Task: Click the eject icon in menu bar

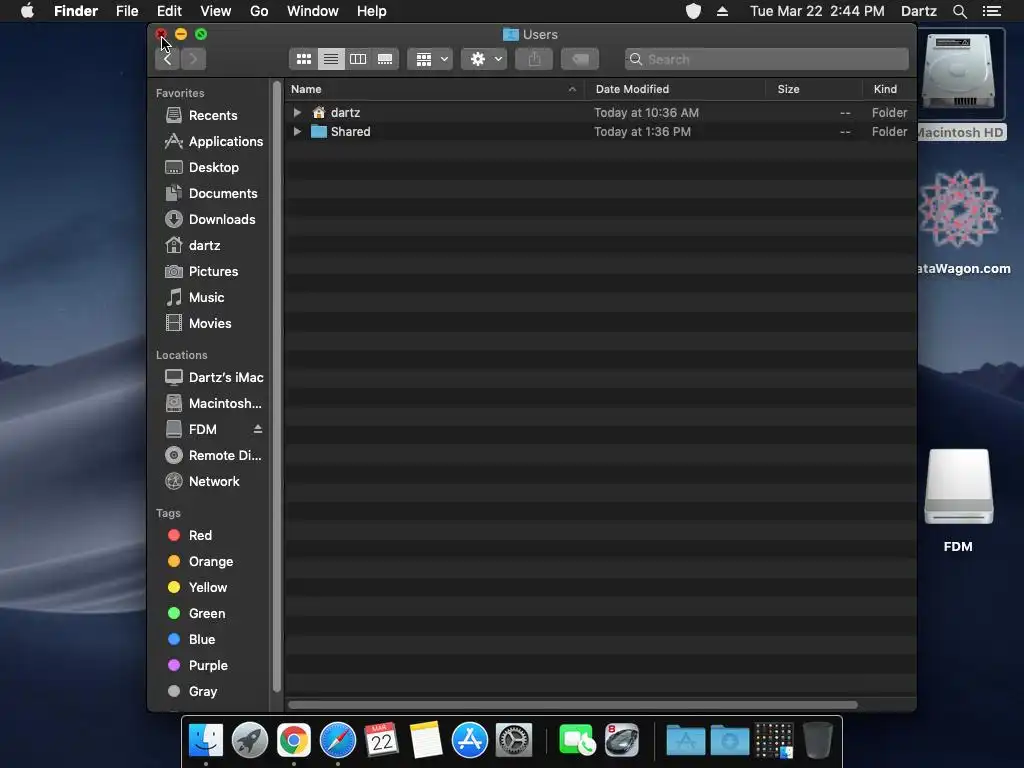Action: click(x=722, y=11)
